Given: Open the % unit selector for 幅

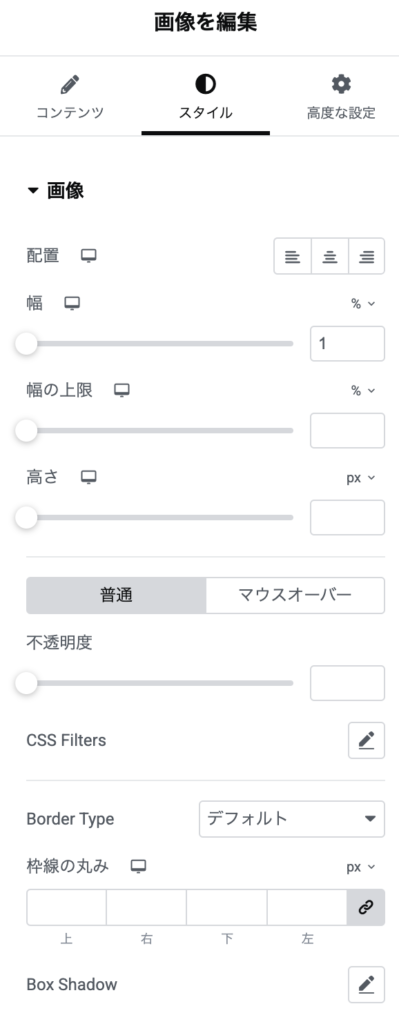Looking at the screenshot, I should pyautogui.click(x=363, y=303).
